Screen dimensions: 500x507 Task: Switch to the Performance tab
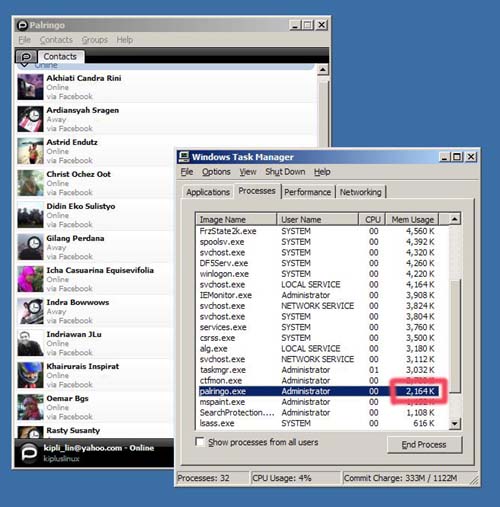(x=308, y=192)
